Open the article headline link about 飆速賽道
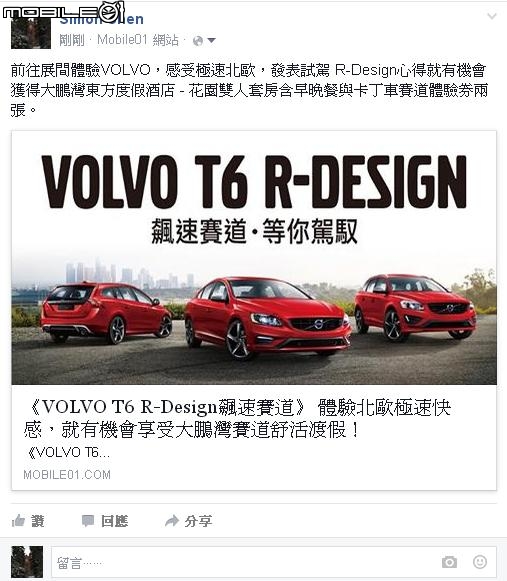The image size is (507, 581). click(x=237, y=419)
